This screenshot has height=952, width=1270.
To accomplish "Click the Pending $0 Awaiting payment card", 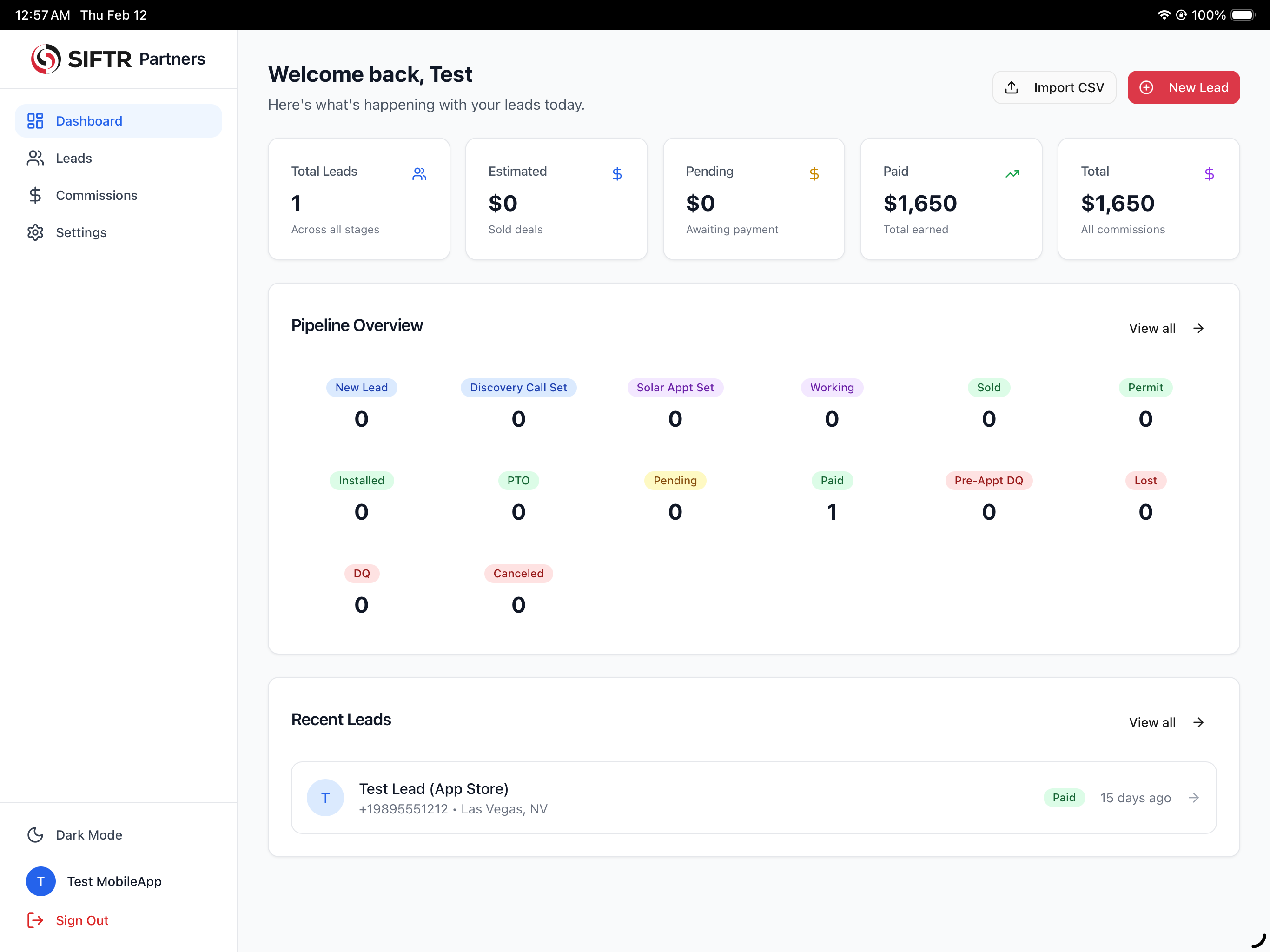I will tap(753, 198).
